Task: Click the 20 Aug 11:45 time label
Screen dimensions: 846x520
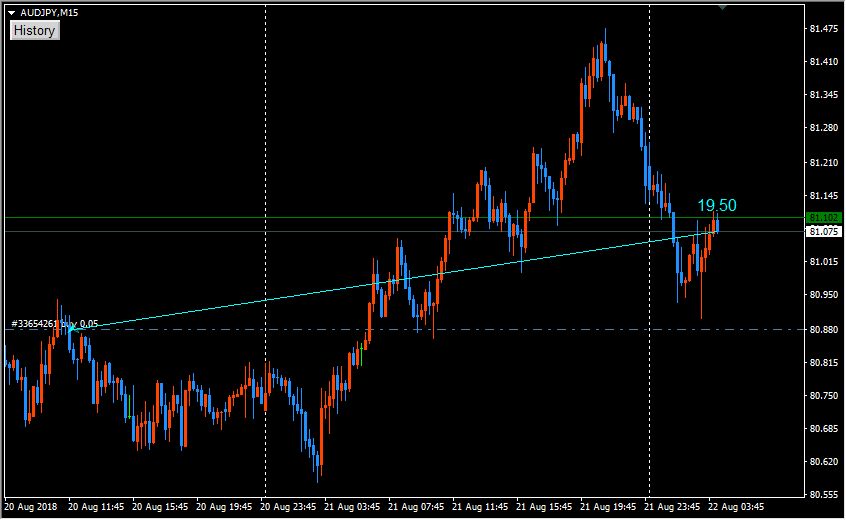Action: [96, 507]
